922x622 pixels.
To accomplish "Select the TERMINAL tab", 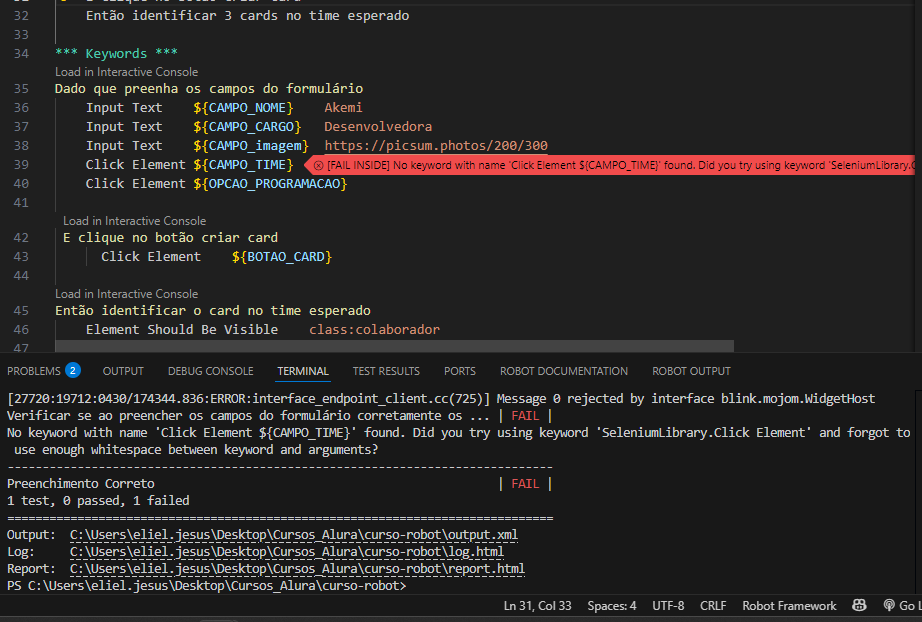I will coord(303,371).
